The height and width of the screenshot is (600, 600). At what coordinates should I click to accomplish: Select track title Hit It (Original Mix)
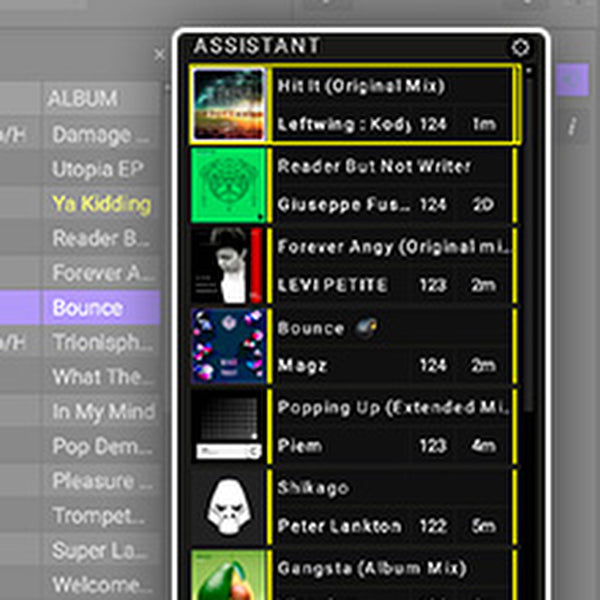point(361,86)
